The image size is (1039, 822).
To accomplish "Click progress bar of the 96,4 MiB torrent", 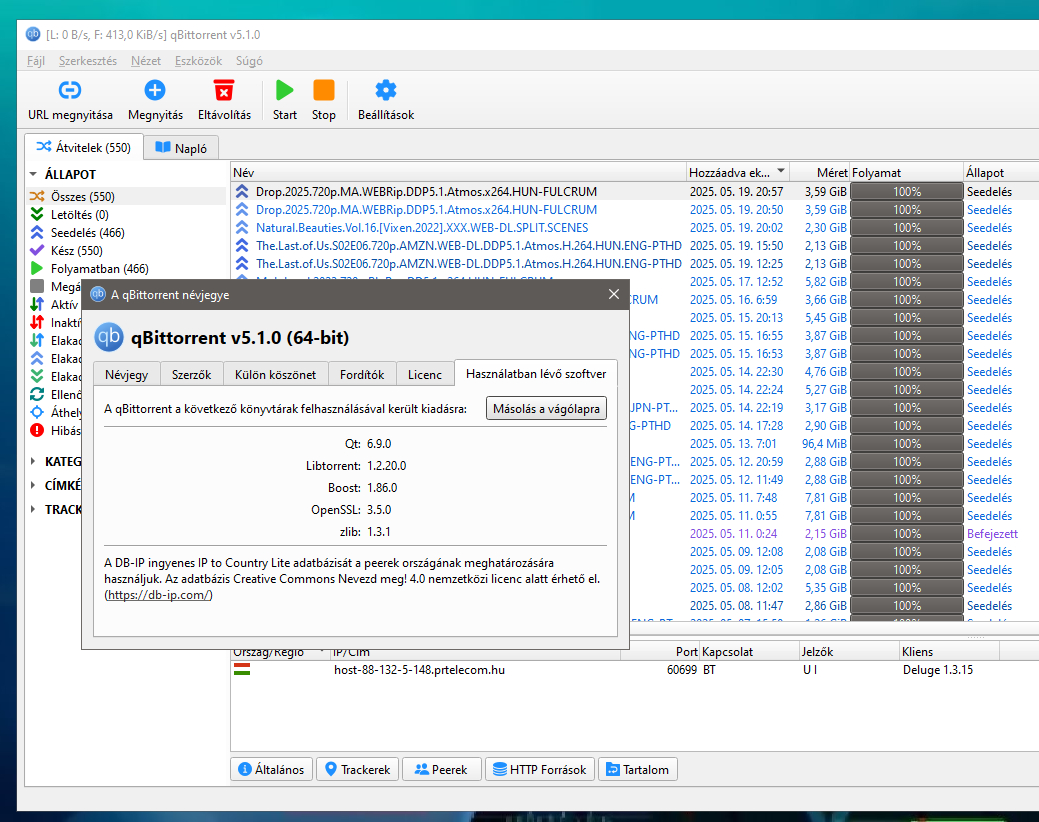I will [x=906, y=443].
